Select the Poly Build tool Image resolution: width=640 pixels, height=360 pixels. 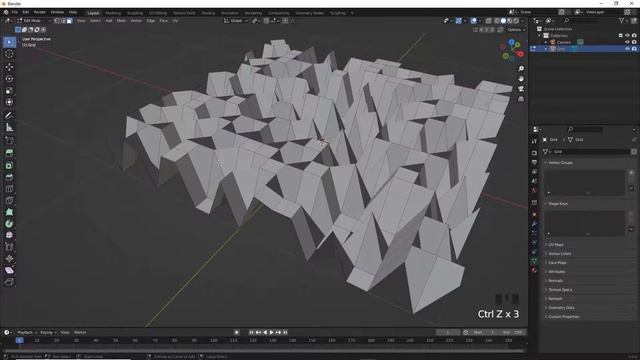[x=9, y=212]
